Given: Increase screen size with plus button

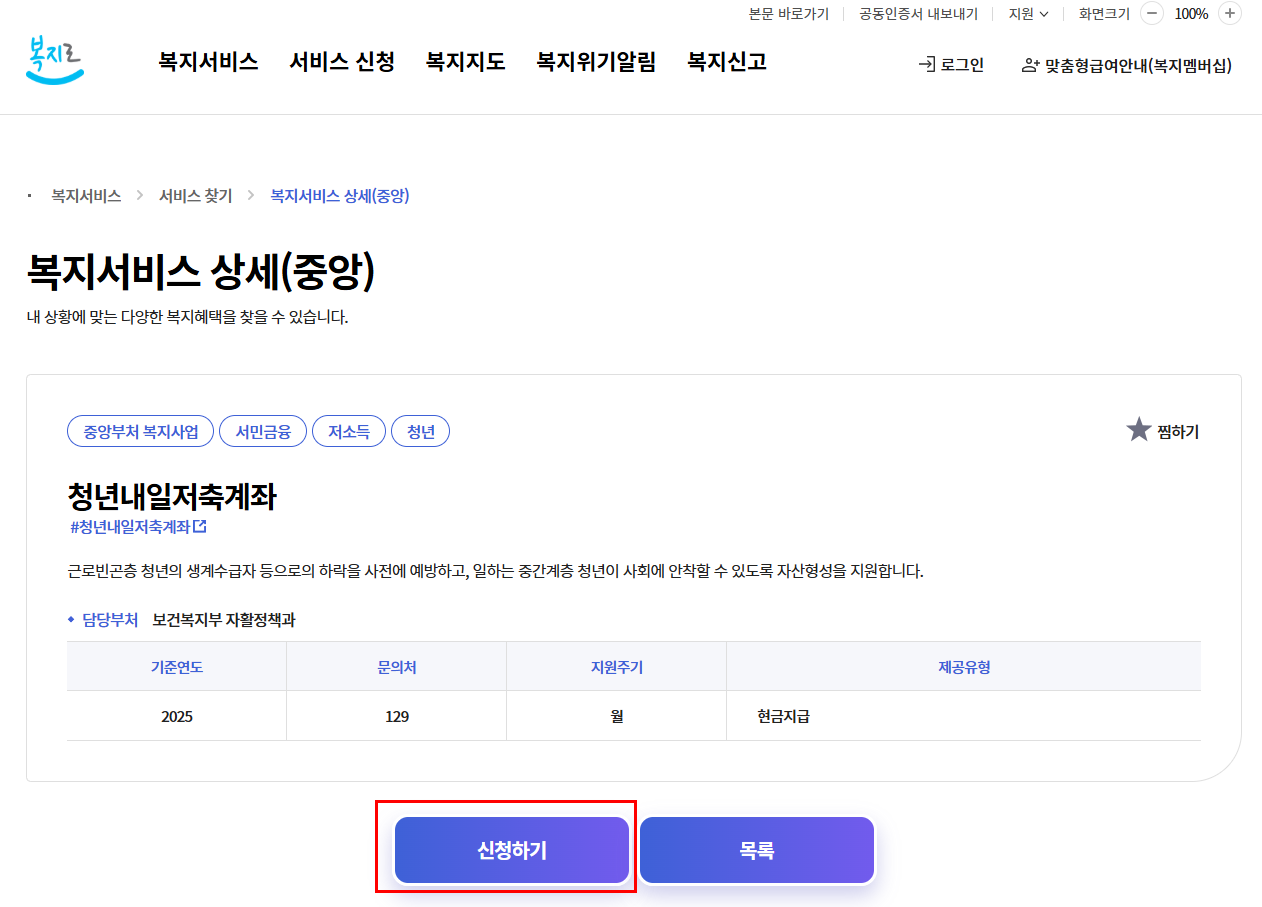Looking at the screenshot, I should (x=1230, y=14).
